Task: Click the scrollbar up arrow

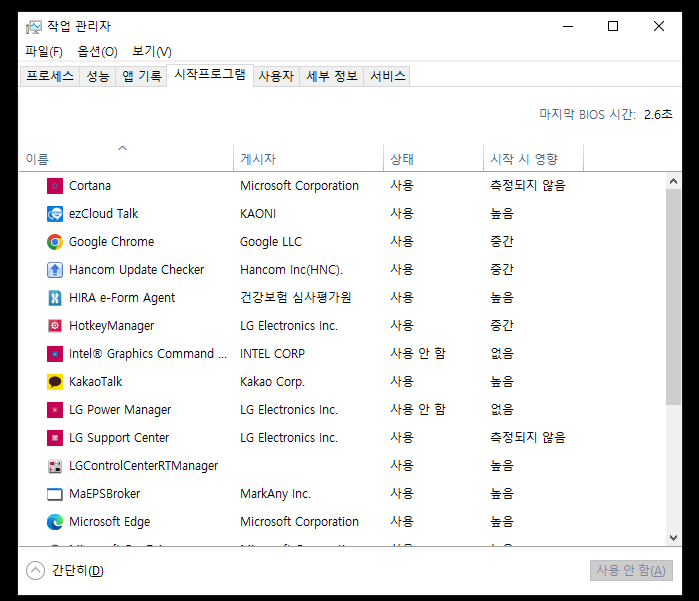Action: point(673,181)
